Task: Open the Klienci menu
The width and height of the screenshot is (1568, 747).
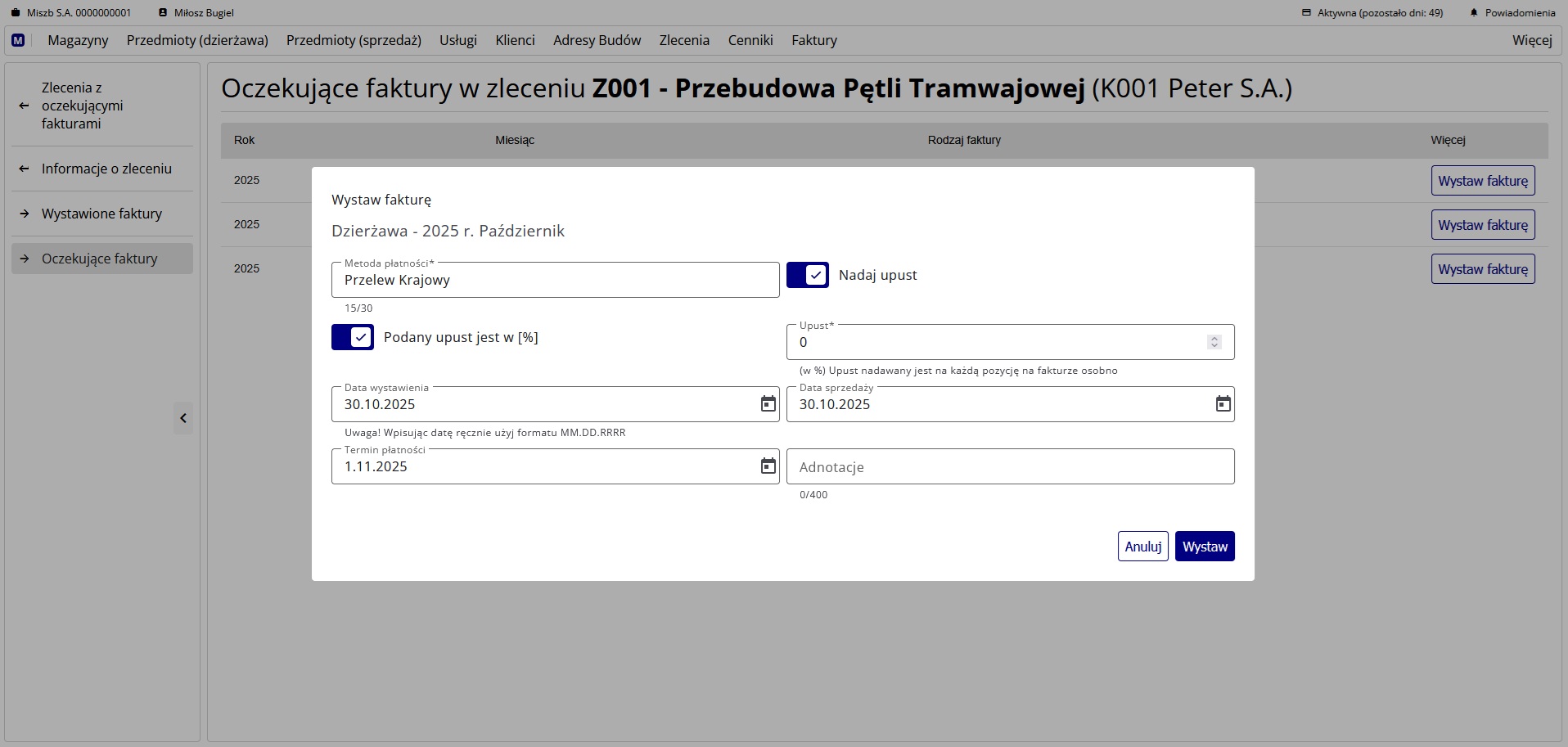Action: click(x=515, y=40)
